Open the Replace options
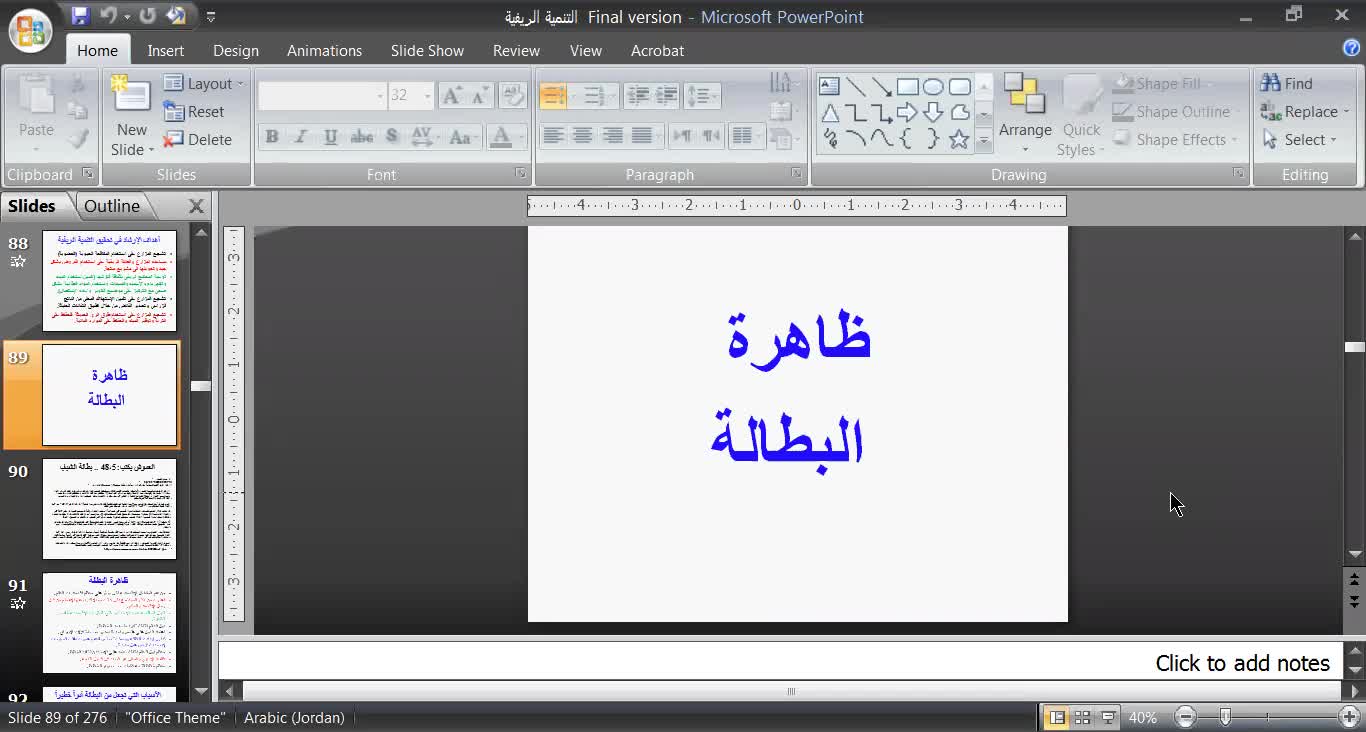1366x732 pixels. point(1305,111)
